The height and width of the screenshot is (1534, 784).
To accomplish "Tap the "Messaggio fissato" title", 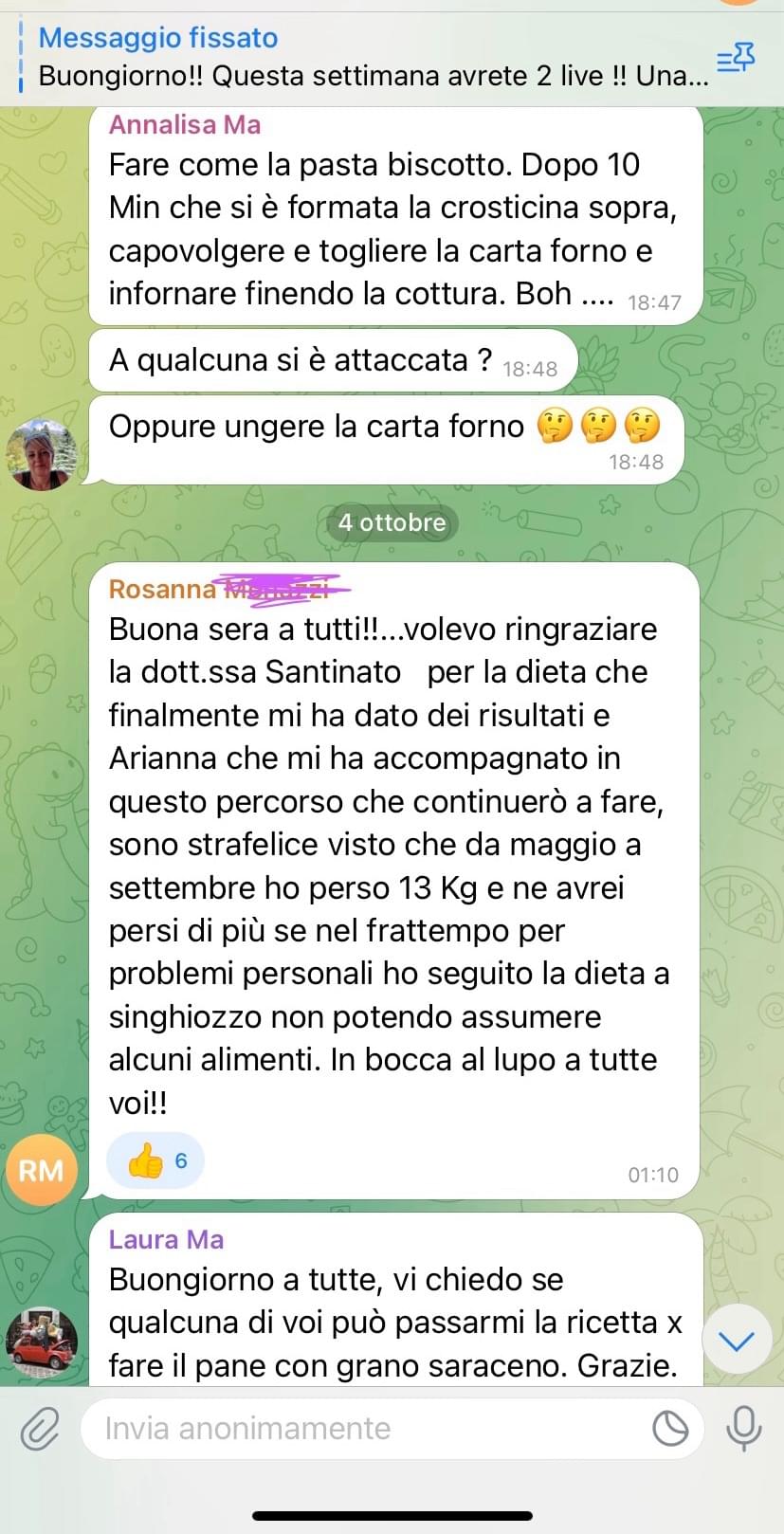I will 158,38.
